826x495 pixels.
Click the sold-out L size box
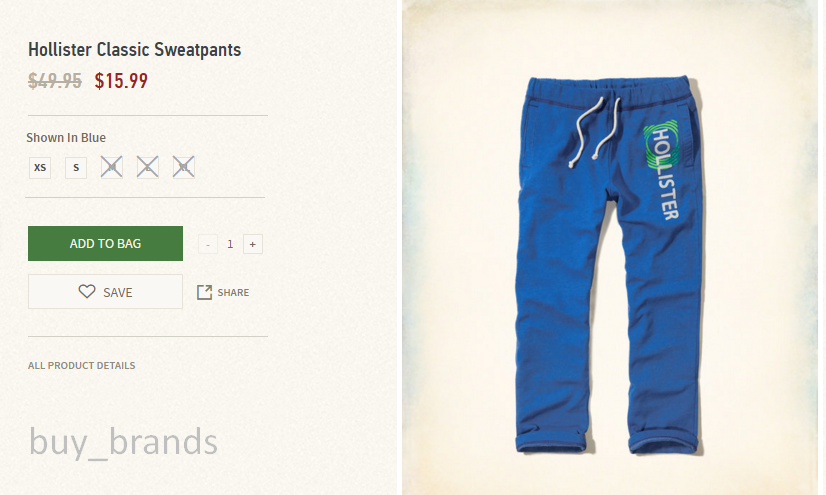(x=148, y=167)
